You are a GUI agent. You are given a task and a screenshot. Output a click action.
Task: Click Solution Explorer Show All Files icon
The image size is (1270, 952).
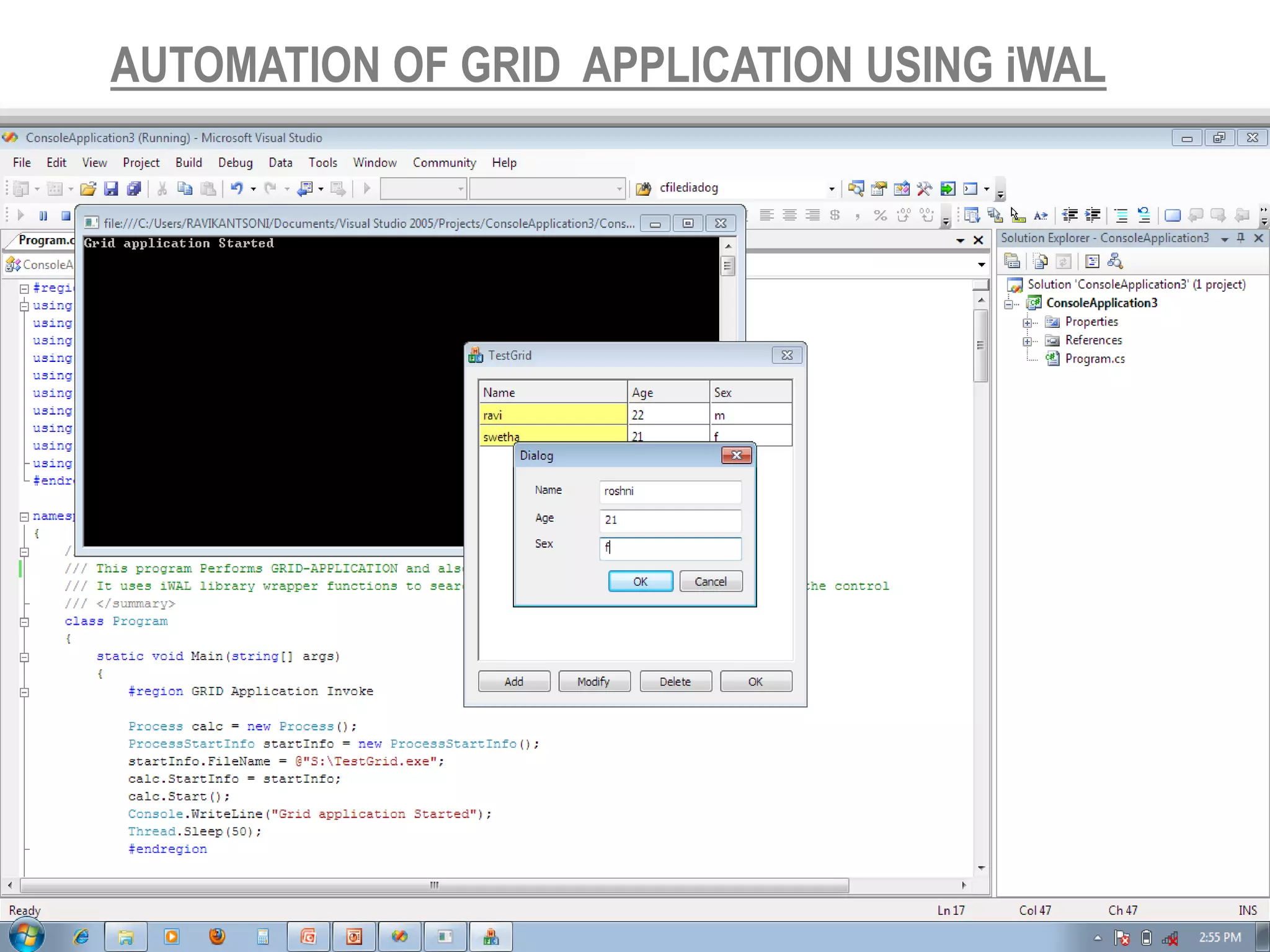1041,262
